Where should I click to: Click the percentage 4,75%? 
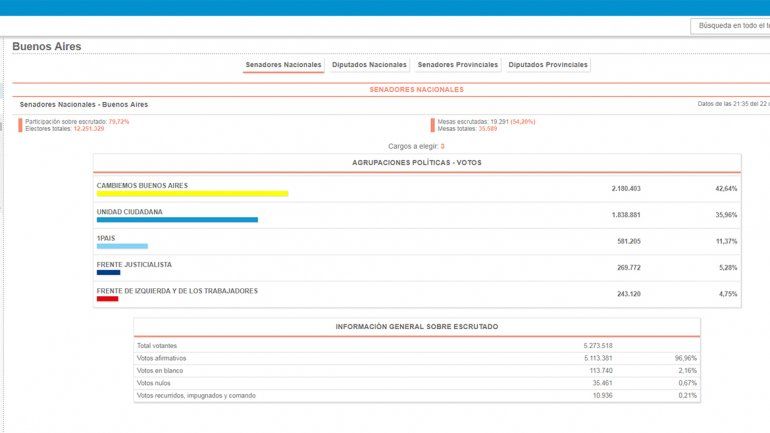pos(728,294)
